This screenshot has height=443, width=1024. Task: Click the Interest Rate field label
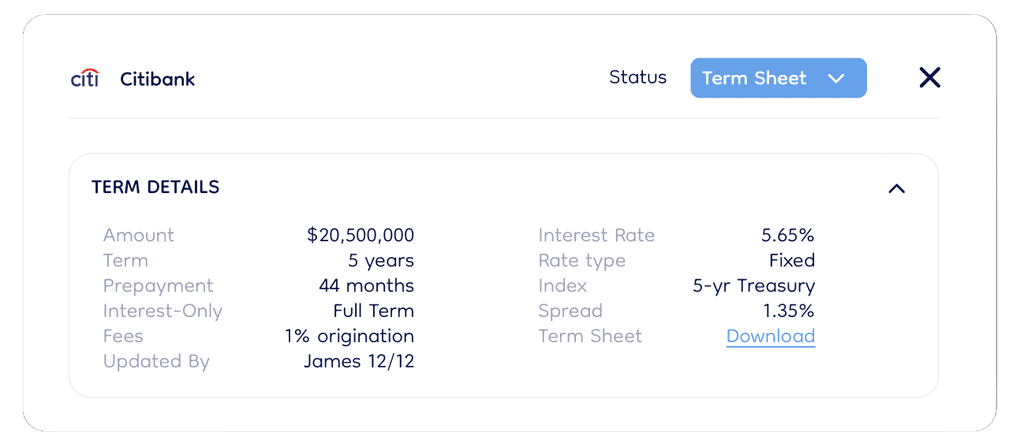click(596, 235)
